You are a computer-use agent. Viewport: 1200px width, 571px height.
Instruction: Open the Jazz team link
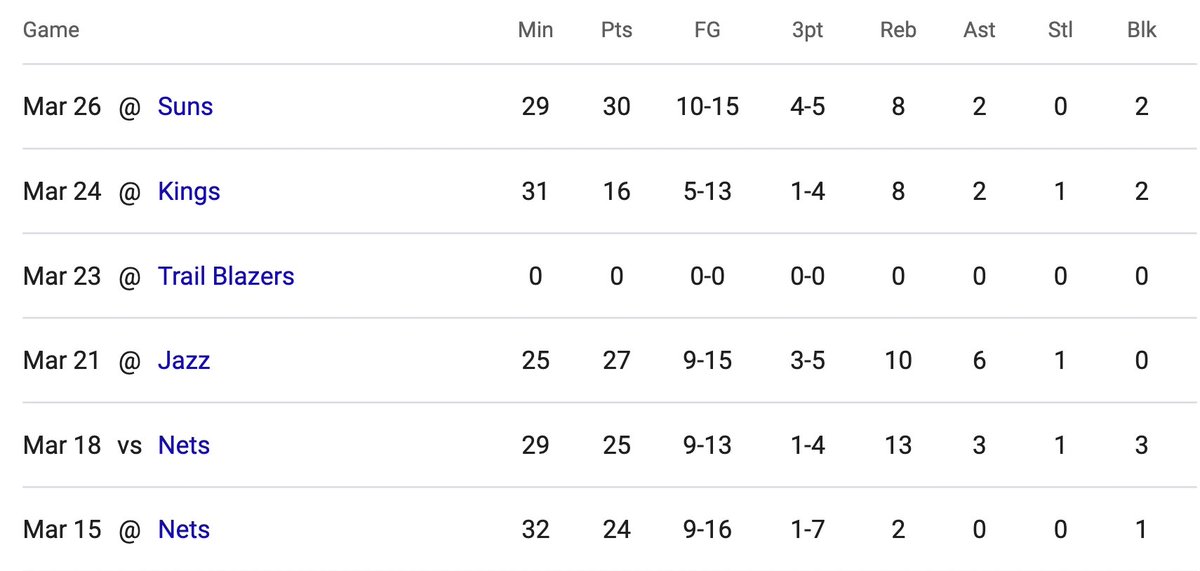pyautogui.click(x=184, y=360)
